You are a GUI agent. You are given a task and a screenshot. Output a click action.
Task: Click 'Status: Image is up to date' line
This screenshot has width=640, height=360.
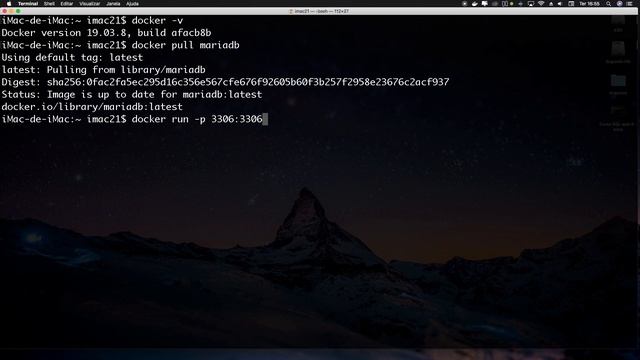[x=132, y=94]
